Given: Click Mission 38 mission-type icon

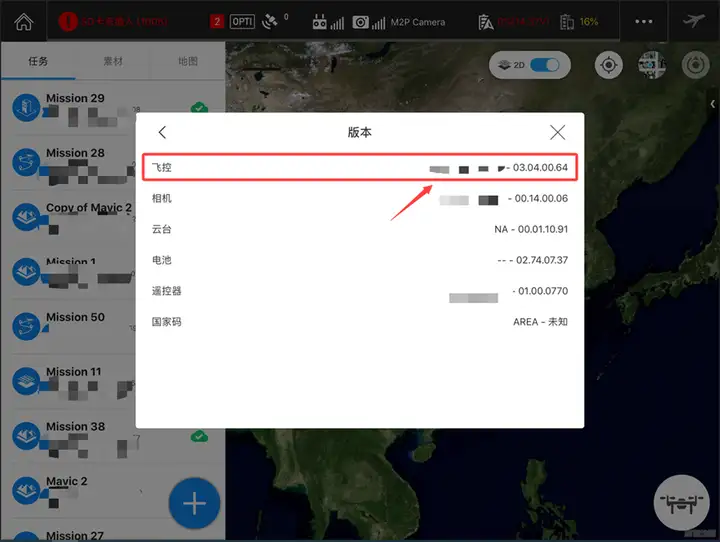Looking at the screenshot, I should click(x=26, y=436).
